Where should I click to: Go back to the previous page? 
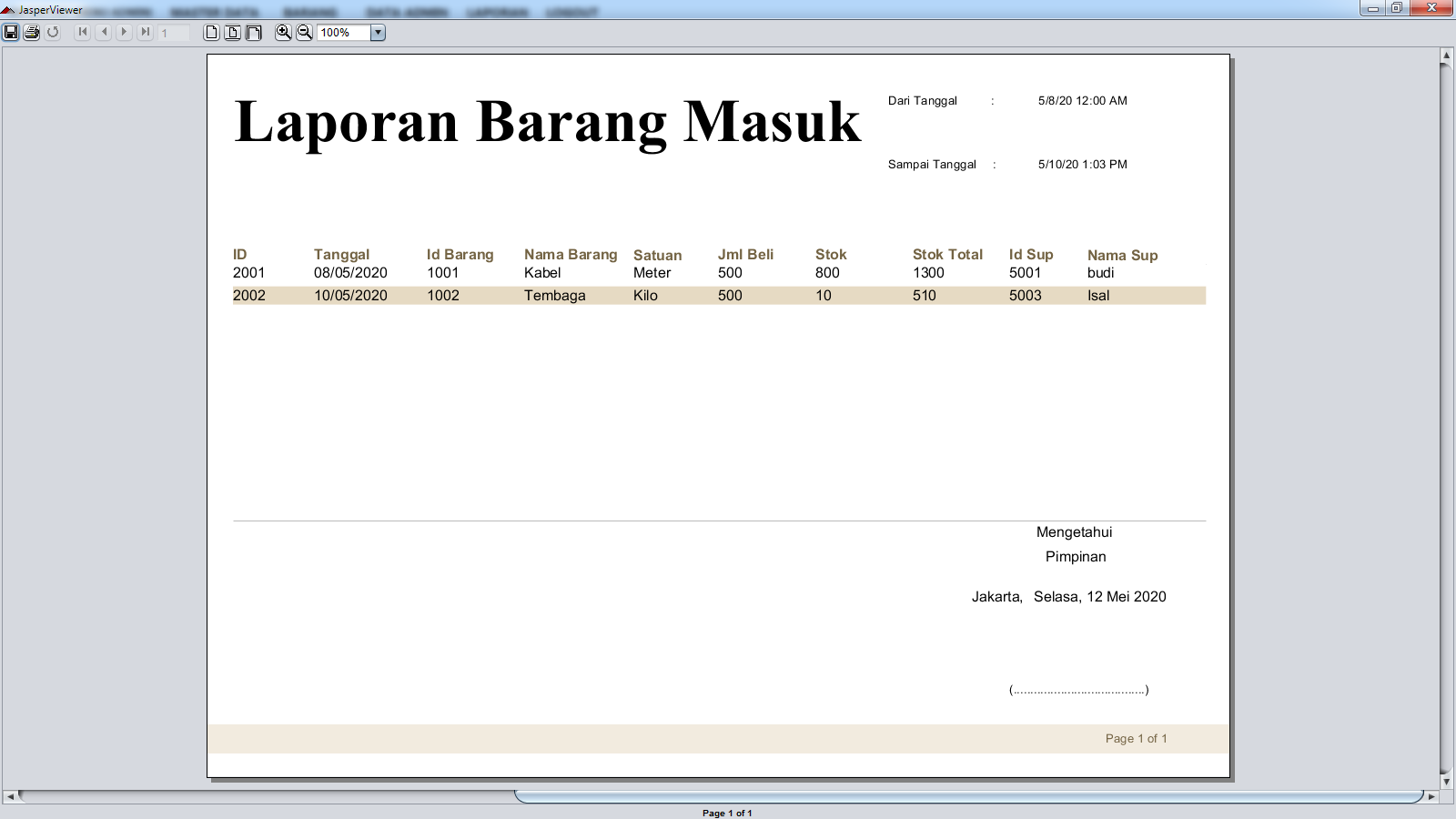[x=103, y=33]
